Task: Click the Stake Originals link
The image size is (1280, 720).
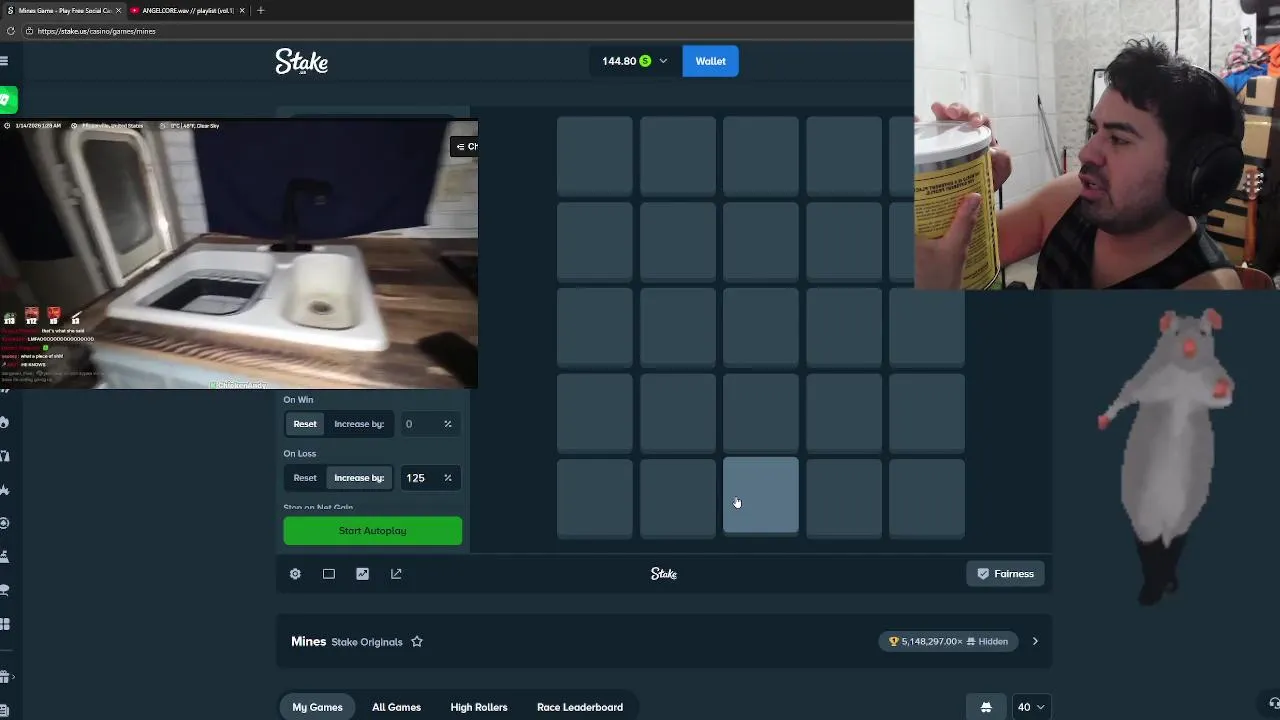Action: (x=367, y=642)
